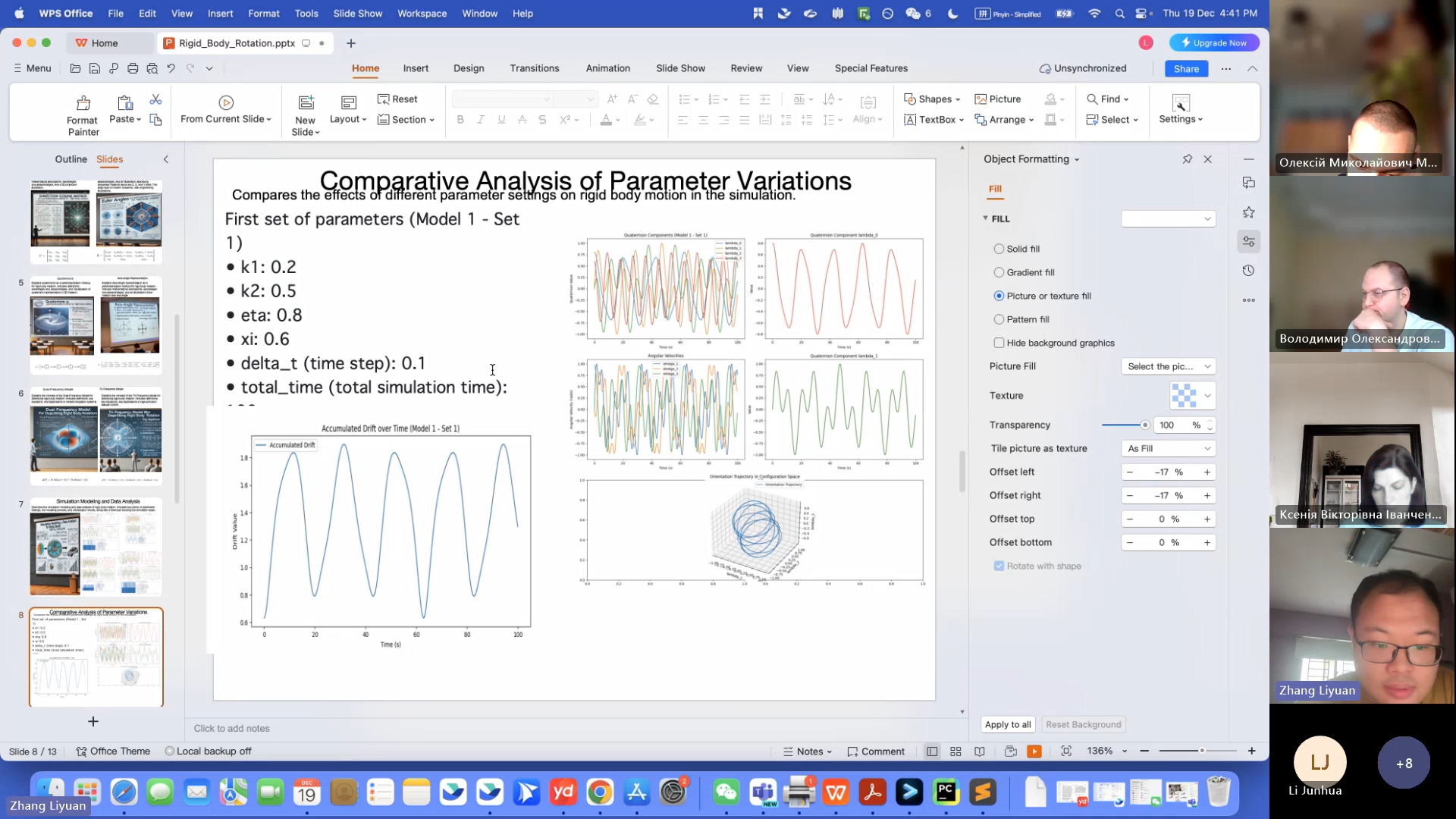Screen dimensions: 1456x819
Task: Select the Solid fill radio button
Action: (999, 249)
